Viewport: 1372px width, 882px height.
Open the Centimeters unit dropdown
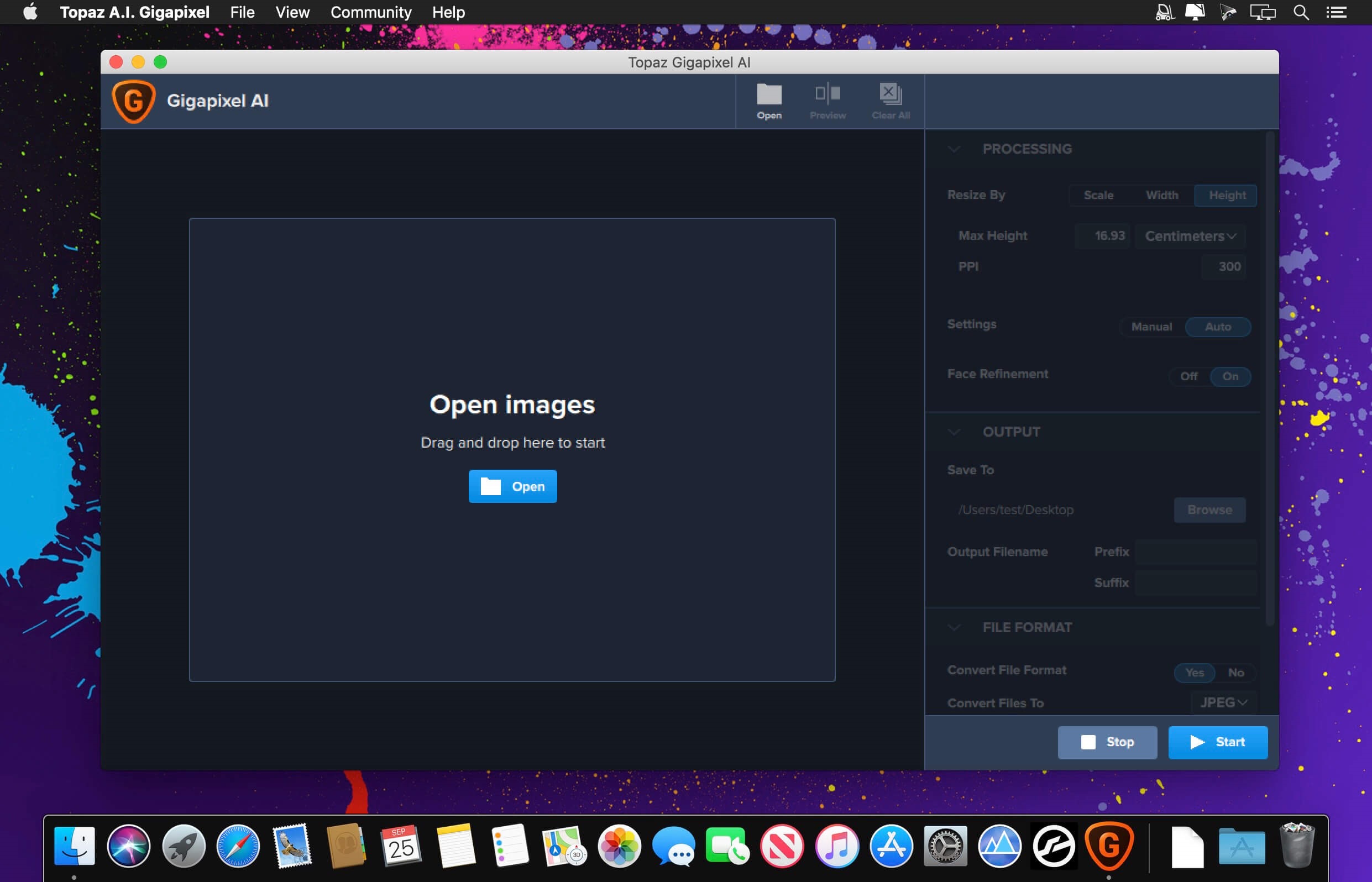pyautogui.click(x=1190, y=236)
